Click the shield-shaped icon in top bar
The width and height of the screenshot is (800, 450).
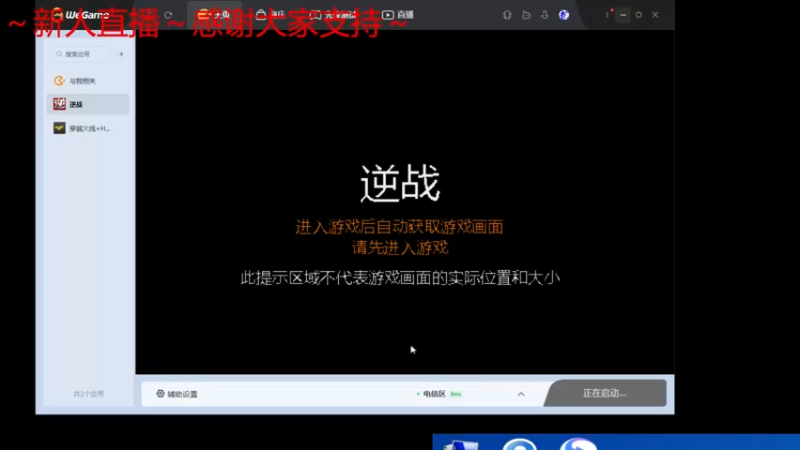click(507, 15)
